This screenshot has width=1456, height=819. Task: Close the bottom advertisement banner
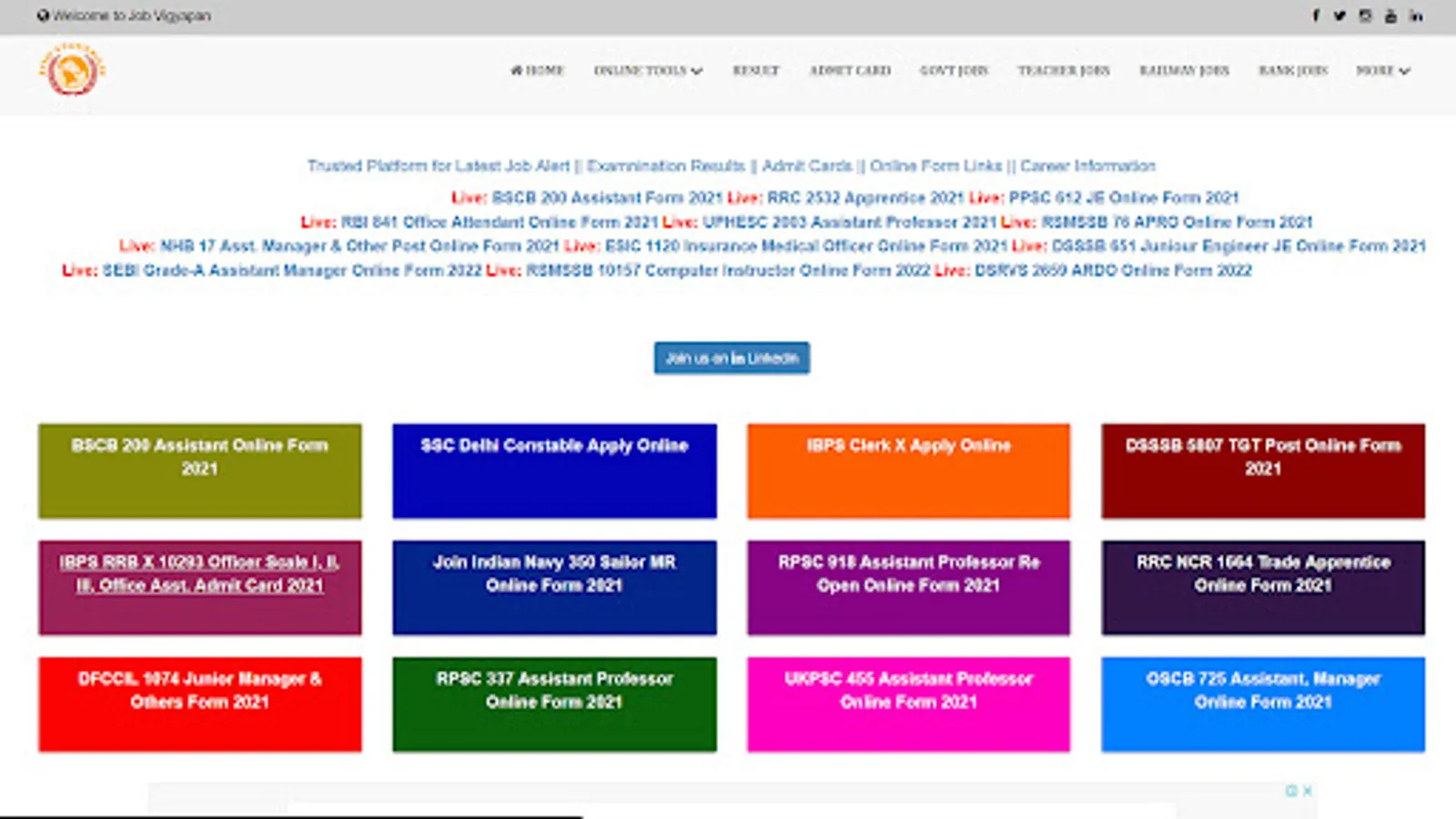[1307, 791]
